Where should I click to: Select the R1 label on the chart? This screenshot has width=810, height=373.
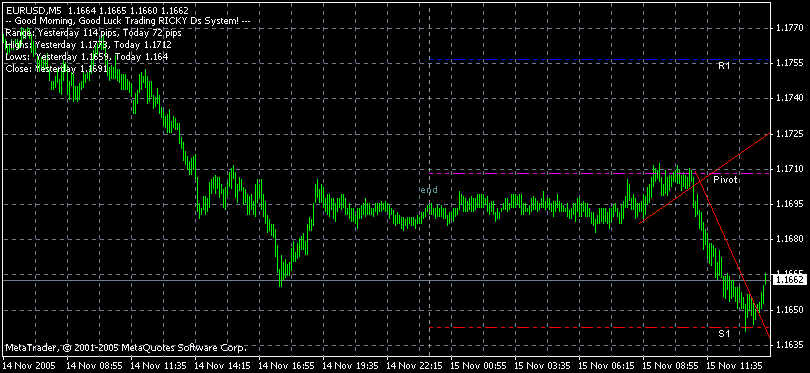[723, 67]
